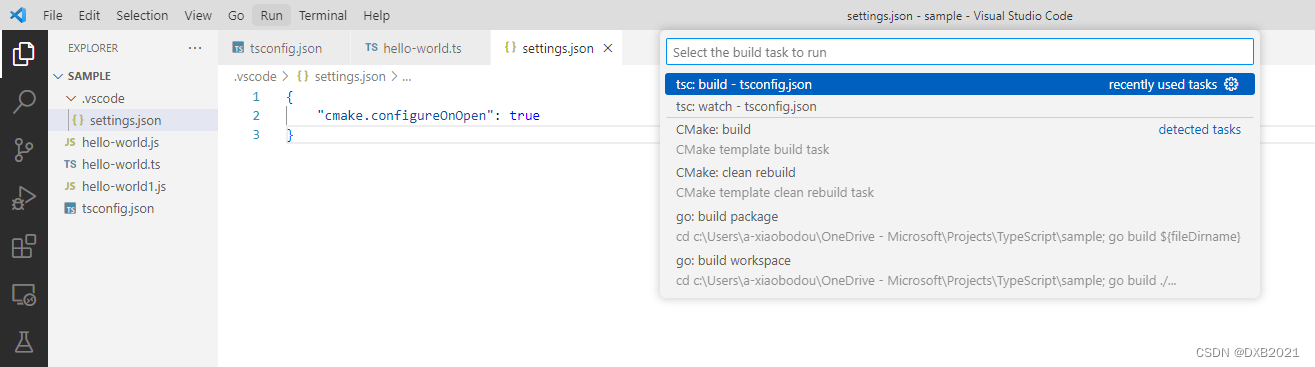
Task: Click settings.json in the breadcrumb path
Action: click(x=350, y=76)
